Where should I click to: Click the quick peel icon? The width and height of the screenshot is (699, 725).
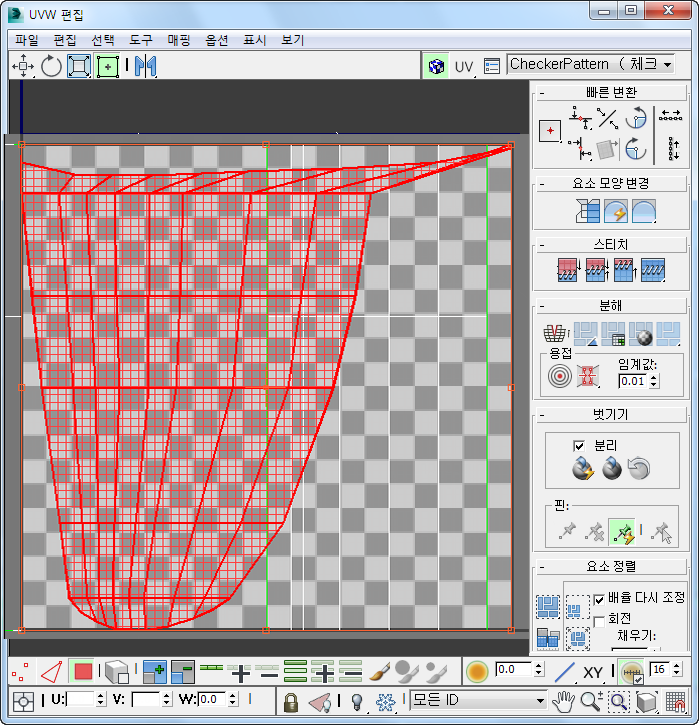(582, 469)
